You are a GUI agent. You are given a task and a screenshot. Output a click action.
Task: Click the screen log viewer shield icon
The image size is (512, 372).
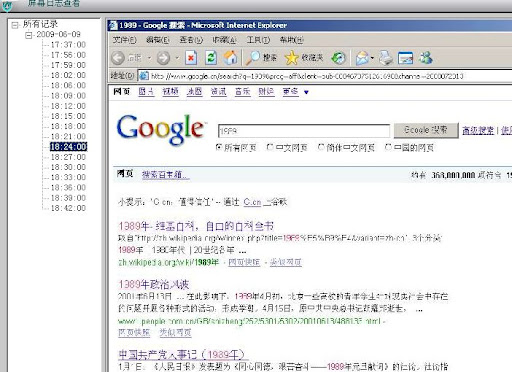7,5
